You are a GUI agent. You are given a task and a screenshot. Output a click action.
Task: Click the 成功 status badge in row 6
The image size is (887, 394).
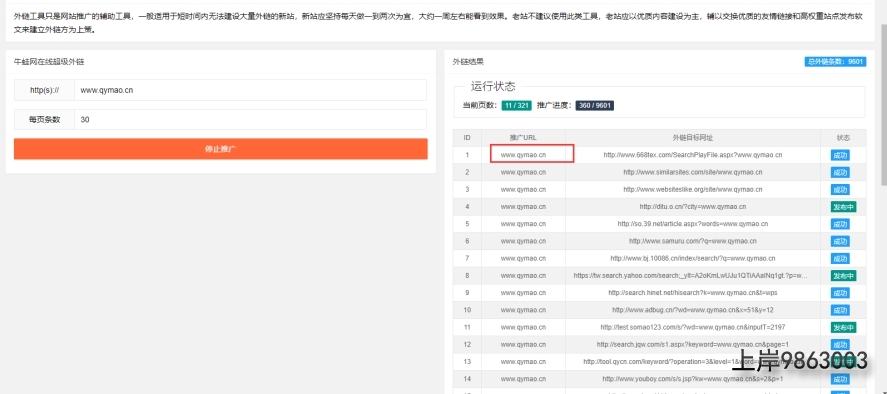(x=840, y=241)
